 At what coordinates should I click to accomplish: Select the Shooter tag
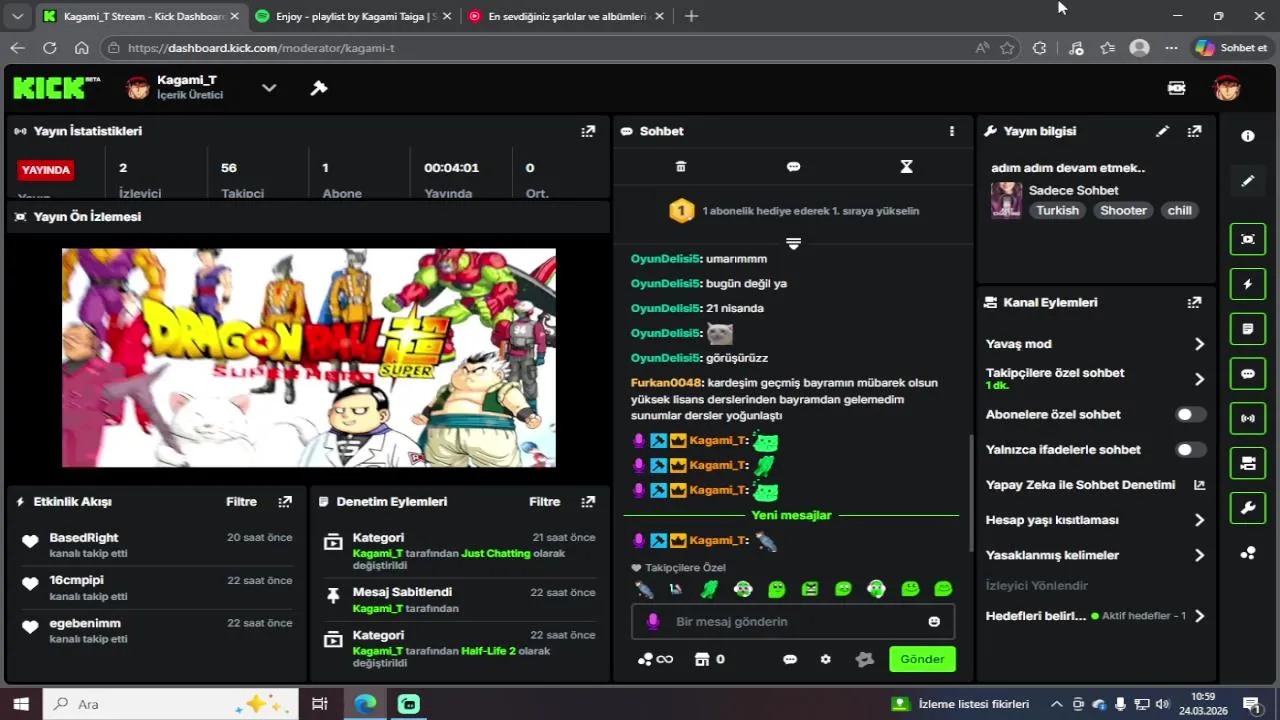point(1123,210)
